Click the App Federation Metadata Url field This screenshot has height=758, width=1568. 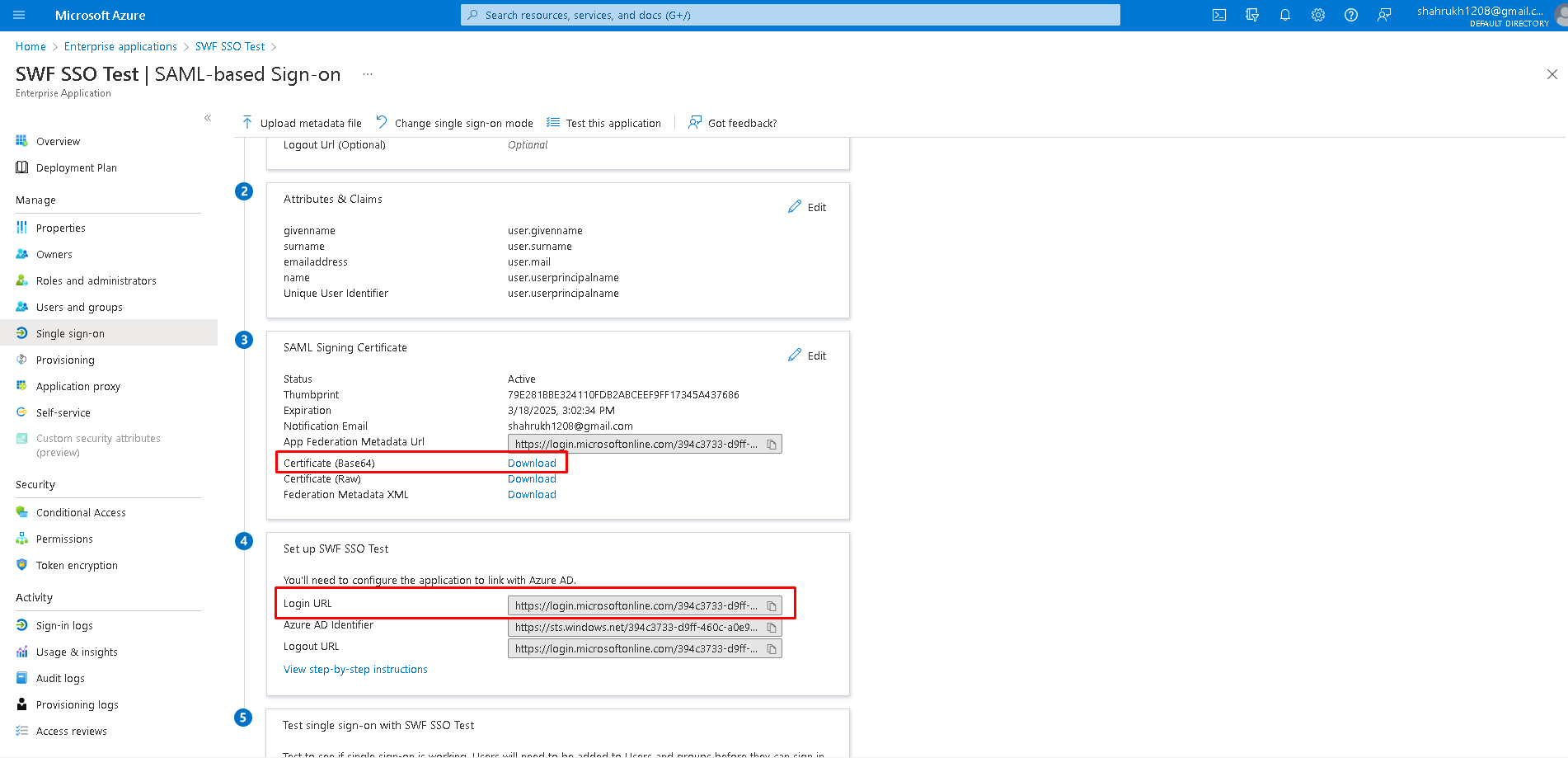click(x=645, y=445)
